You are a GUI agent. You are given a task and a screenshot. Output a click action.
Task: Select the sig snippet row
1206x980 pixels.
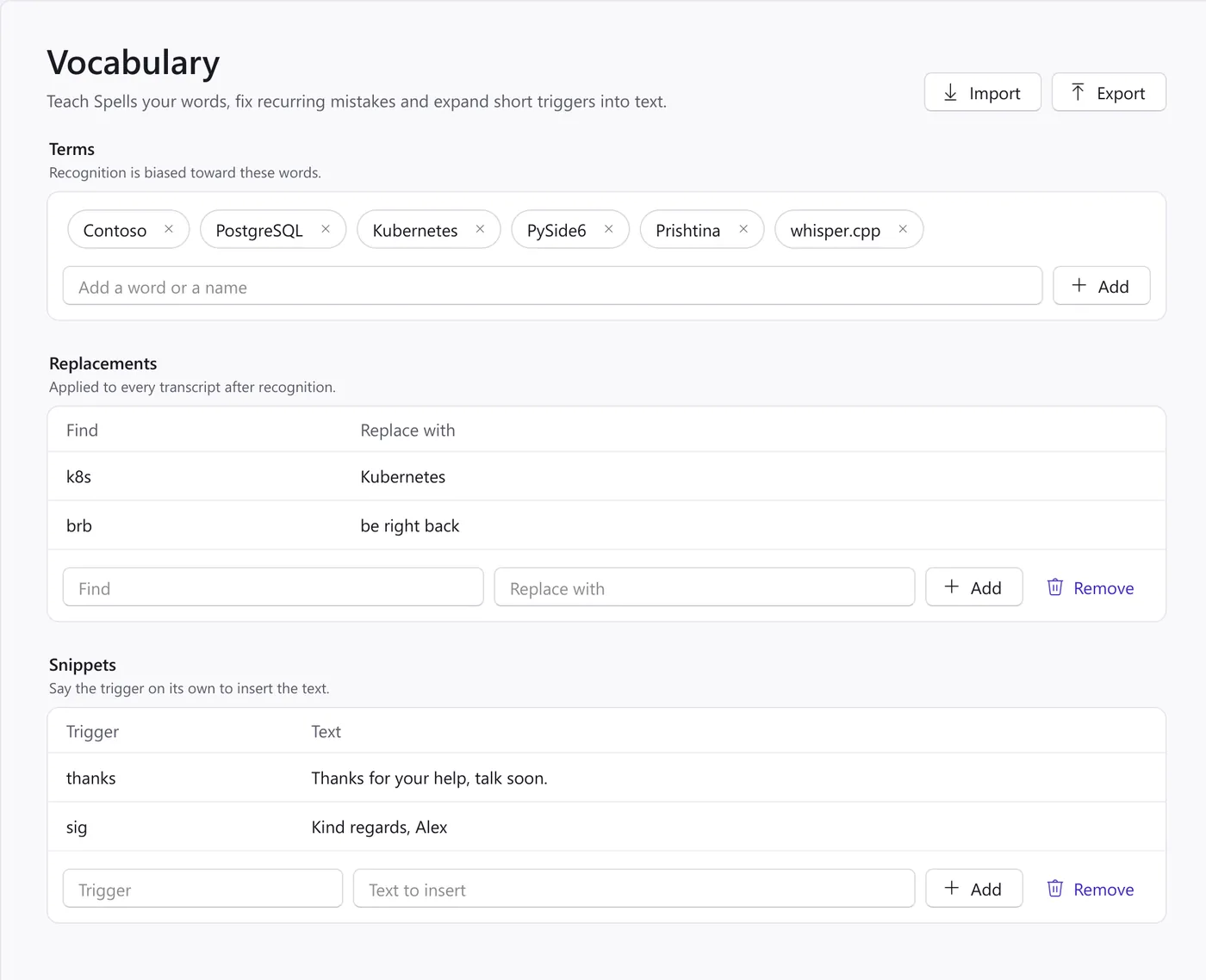coord(606,827)
